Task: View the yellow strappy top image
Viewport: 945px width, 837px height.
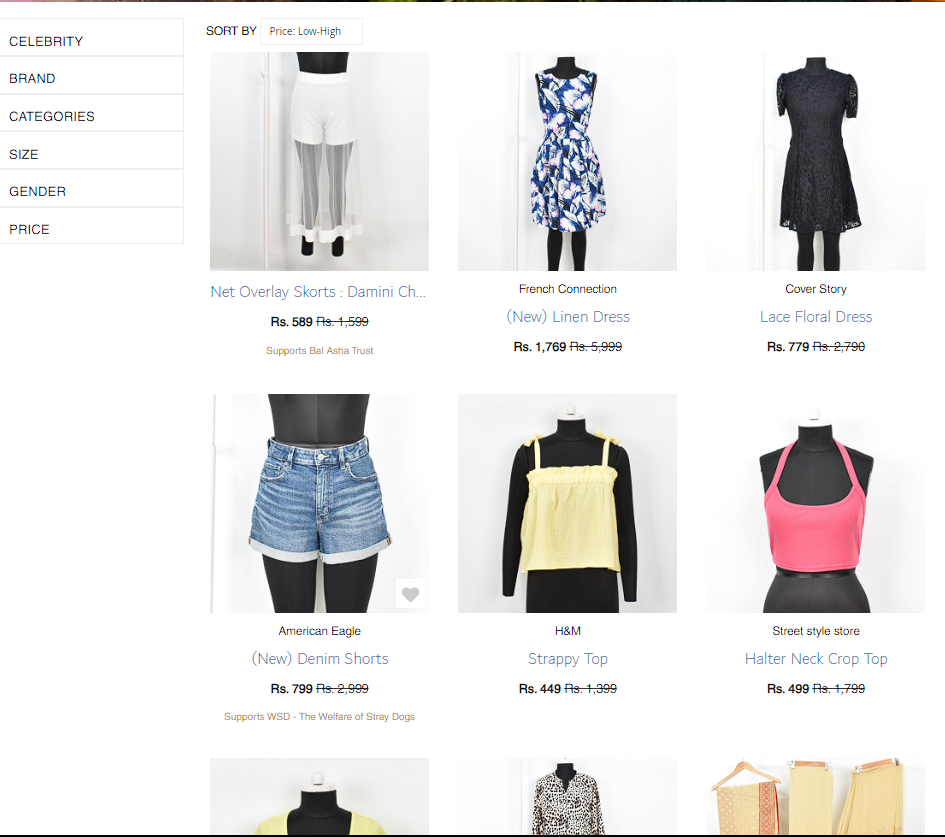Action: tap(567, 503)
